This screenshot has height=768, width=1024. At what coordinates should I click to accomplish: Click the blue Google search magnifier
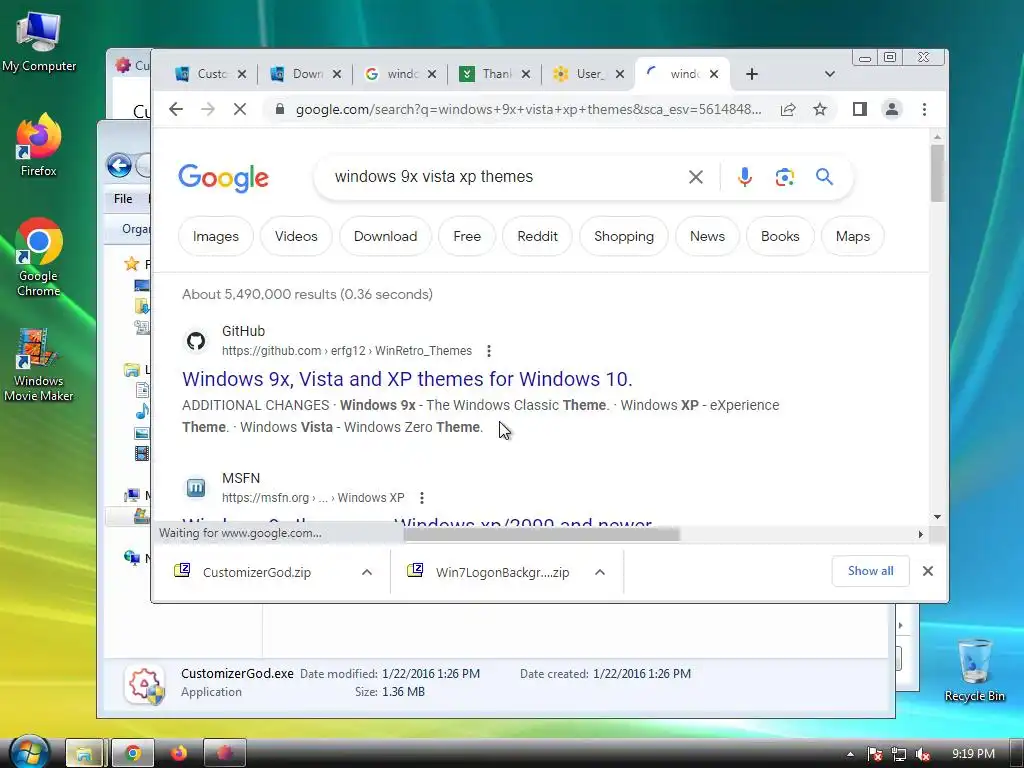click(x=824, y=176)
